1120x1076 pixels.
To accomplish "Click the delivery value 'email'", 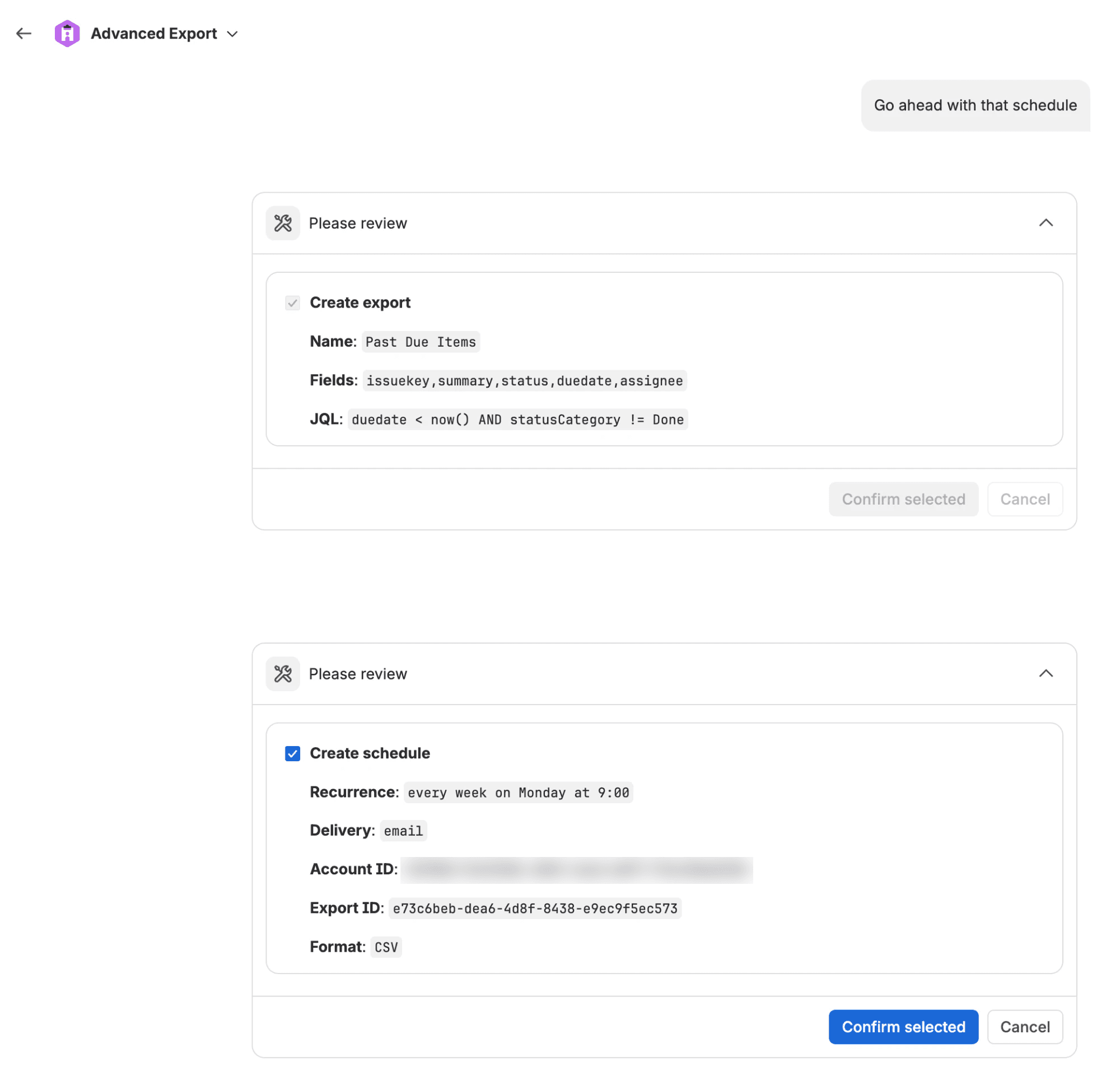I will tap(404, 831).
